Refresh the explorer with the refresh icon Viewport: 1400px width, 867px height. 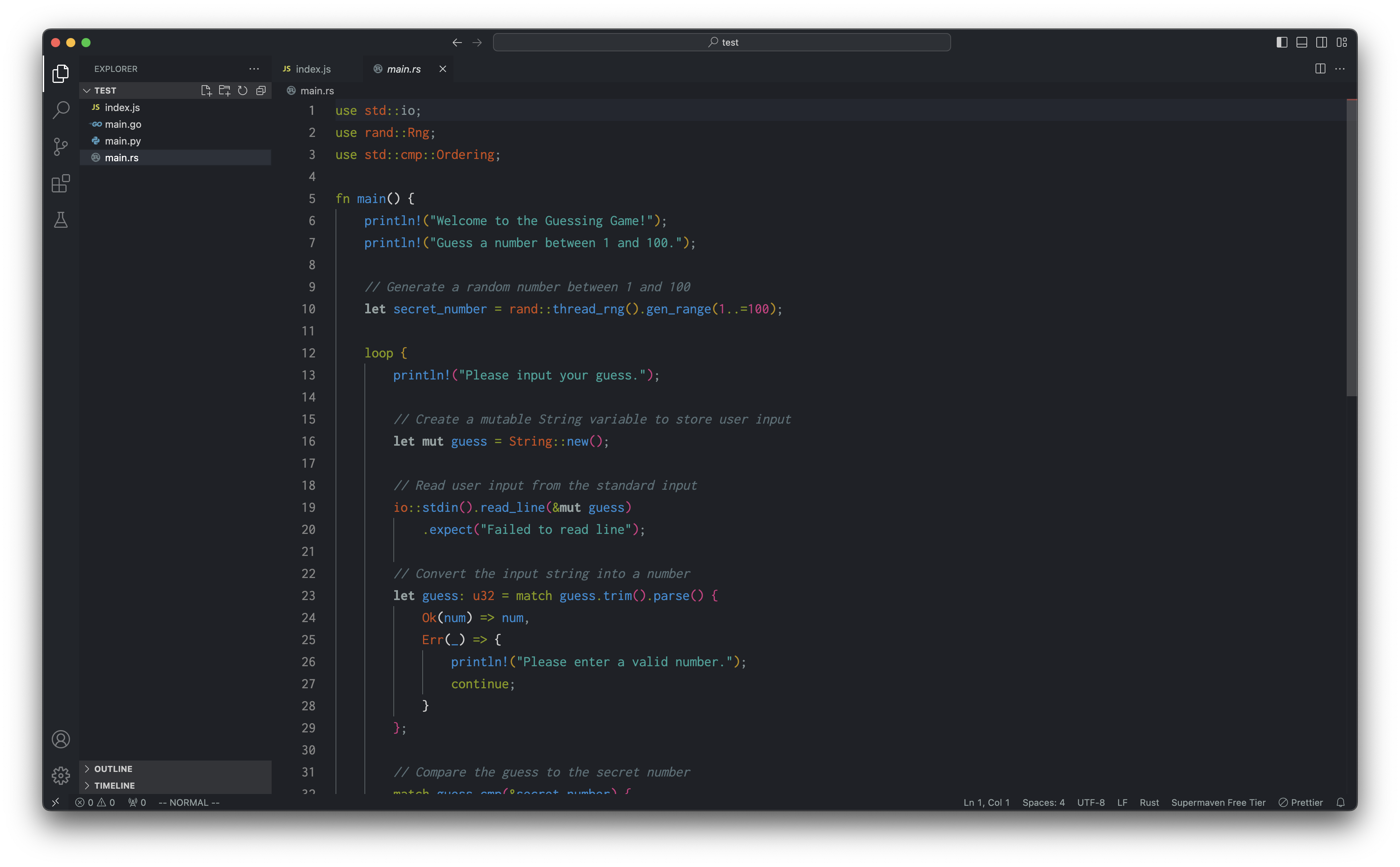point(243,91)
